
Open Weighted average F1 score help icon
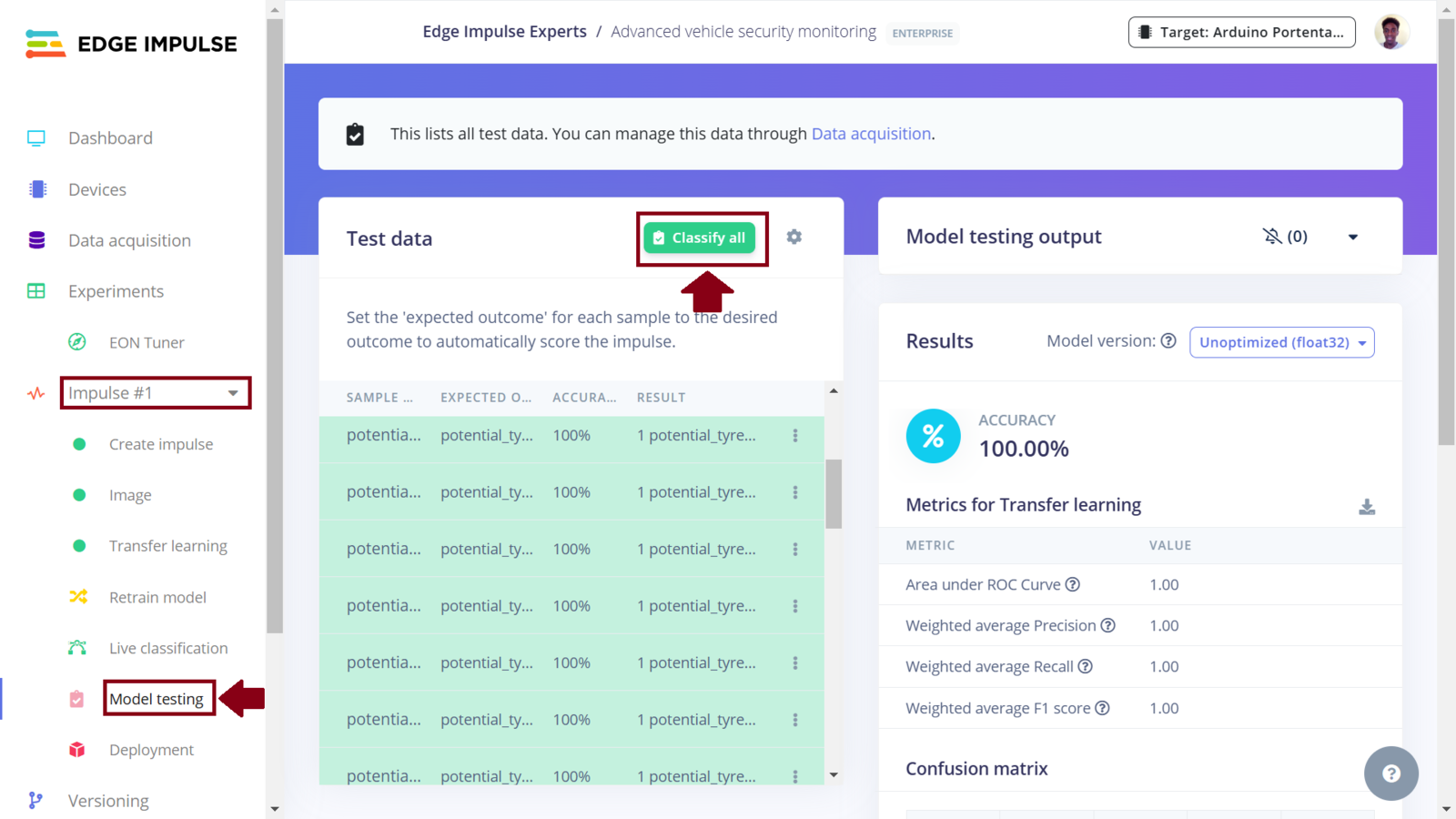click(1102, 708)
